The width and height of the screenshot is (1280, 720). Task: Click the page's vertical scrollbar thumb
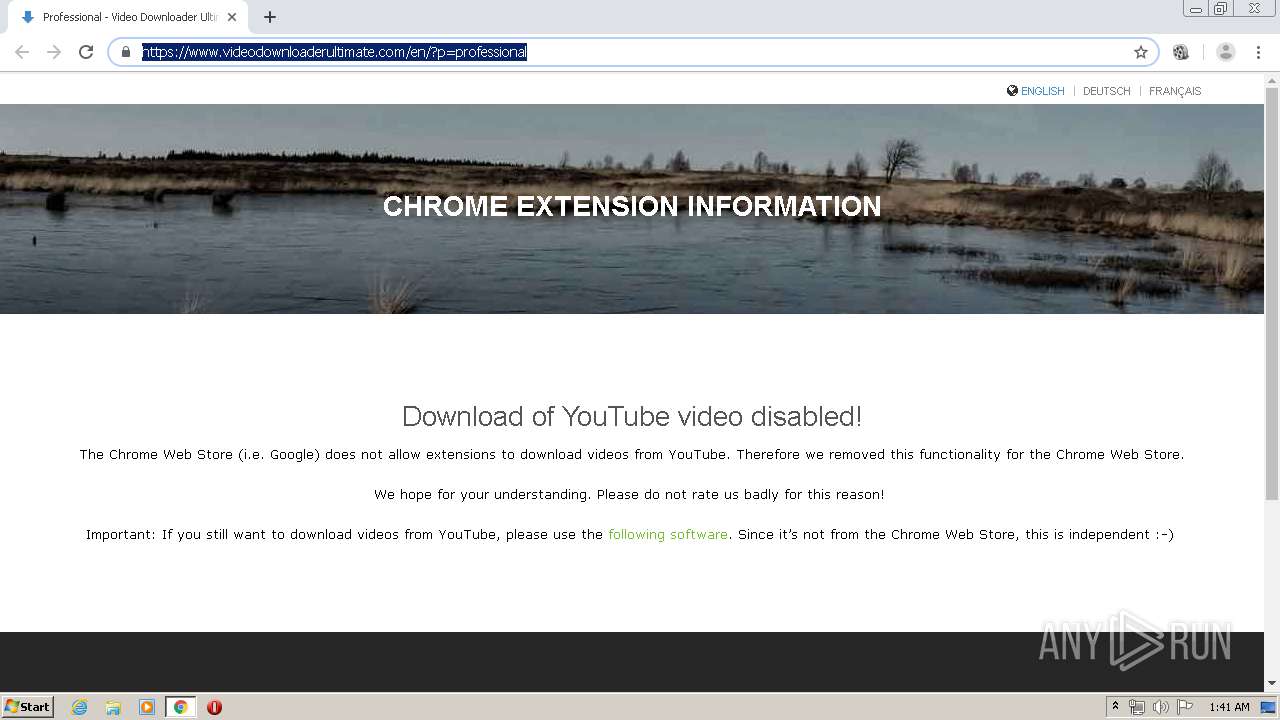pos(1272,293)
